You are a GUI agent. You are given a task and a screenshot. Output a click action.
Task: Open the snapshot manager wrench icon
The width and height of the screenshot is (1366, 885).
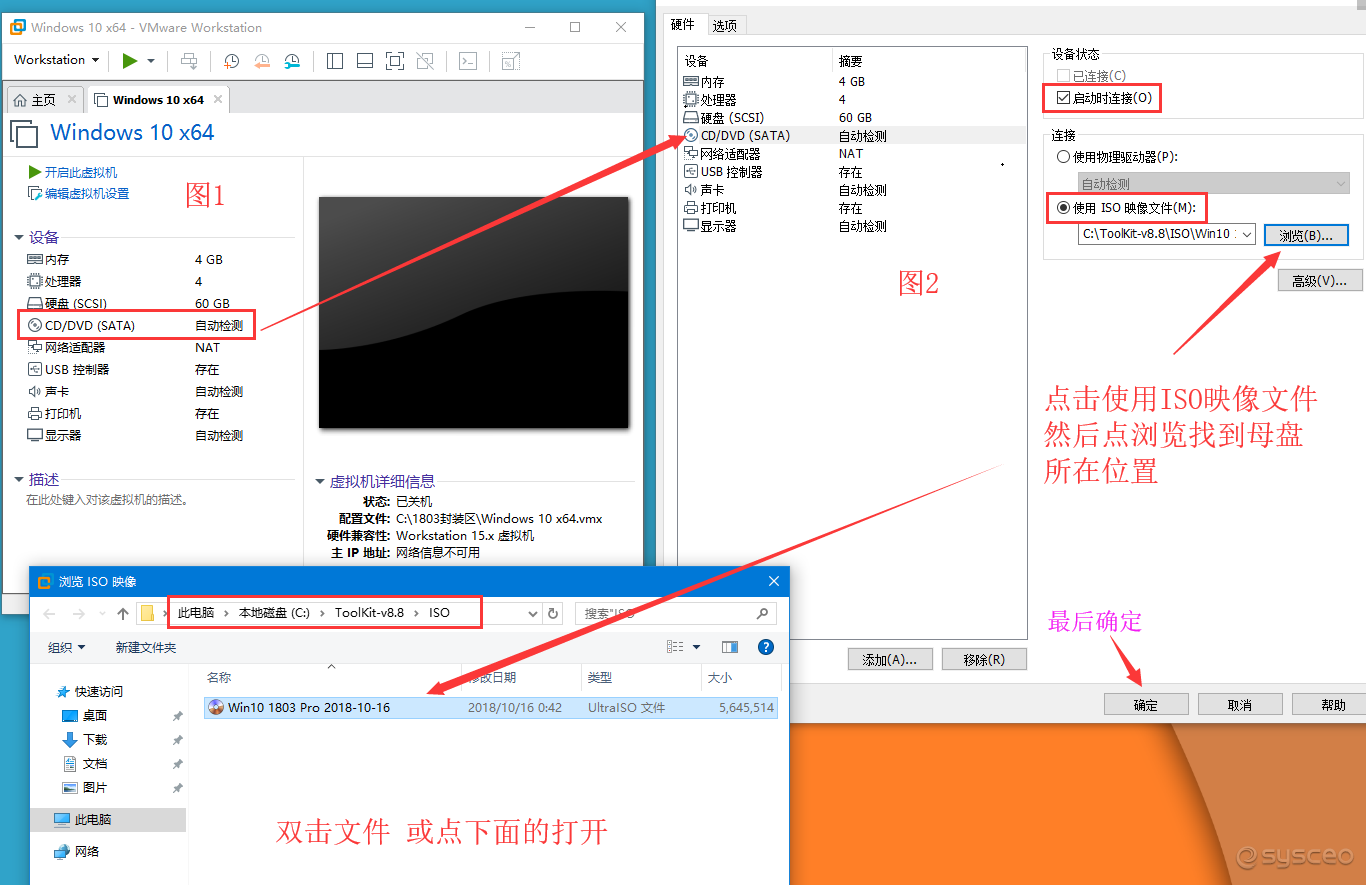(292, 61)
